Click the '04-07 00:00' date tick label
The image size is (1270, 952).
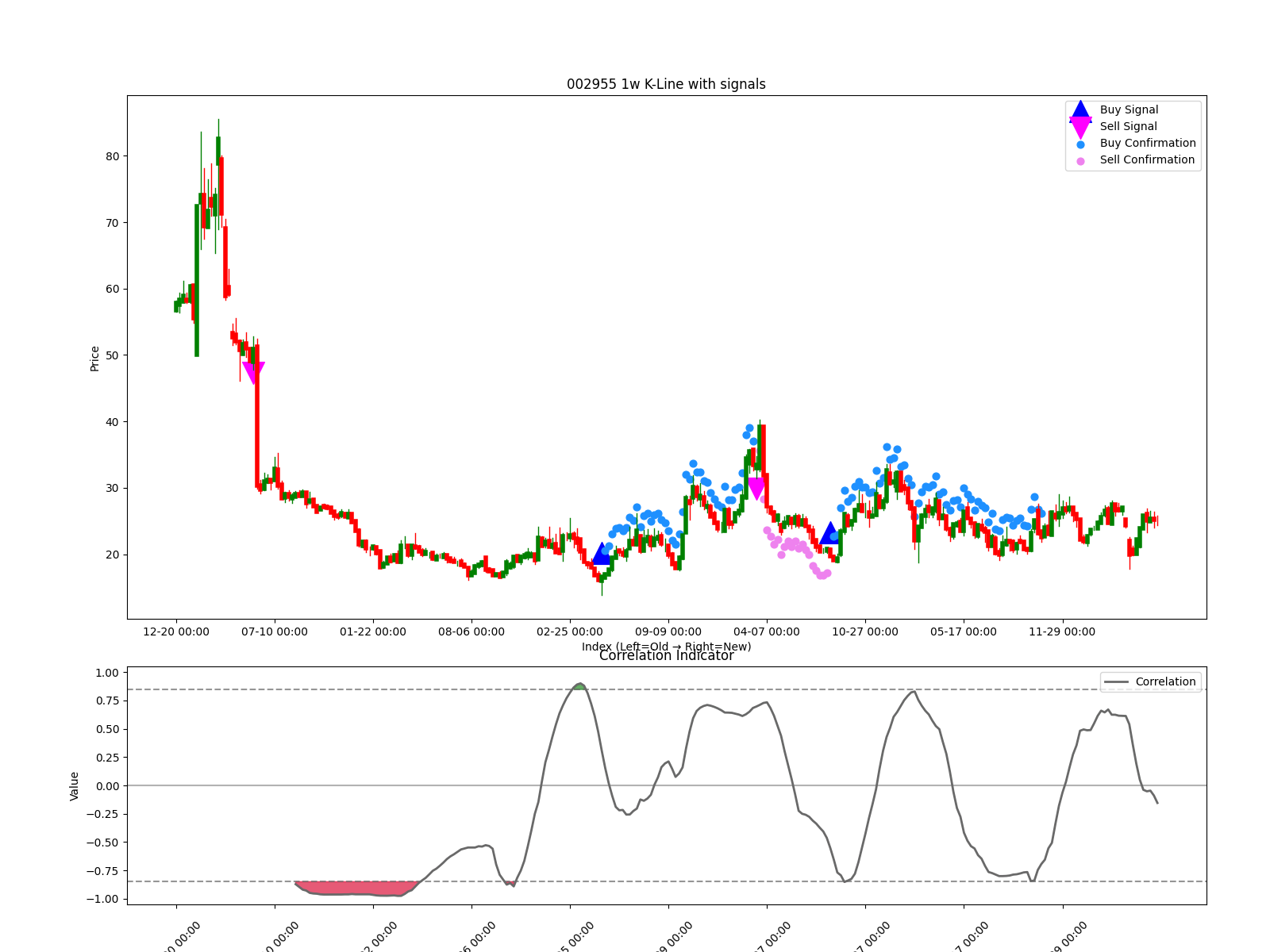click(767, 631)
